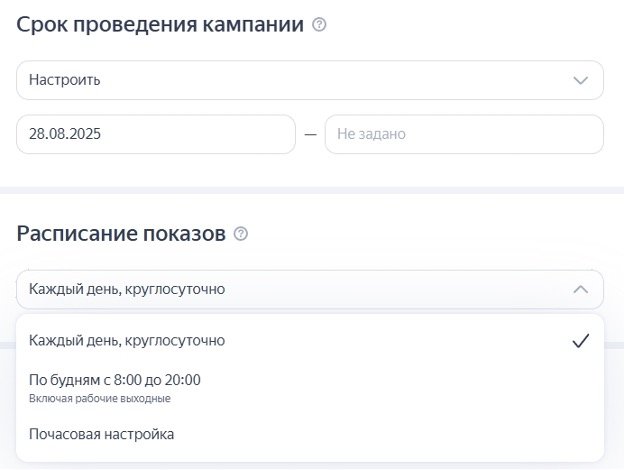The image size is (624, 470).
Task: Pick the "Почасовая настройка" schedule option
Action: coord(102,434)
